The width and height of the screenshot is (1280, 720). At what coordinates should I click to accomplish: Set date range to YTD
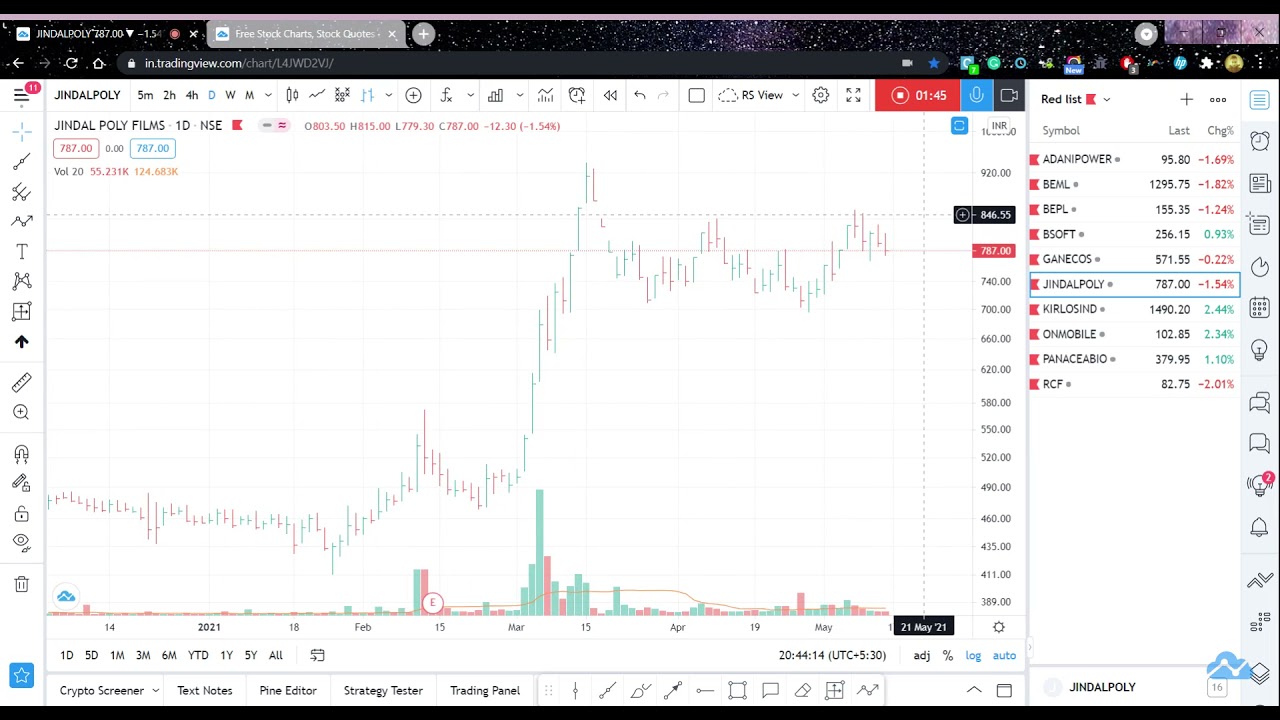tap(198, 655)
